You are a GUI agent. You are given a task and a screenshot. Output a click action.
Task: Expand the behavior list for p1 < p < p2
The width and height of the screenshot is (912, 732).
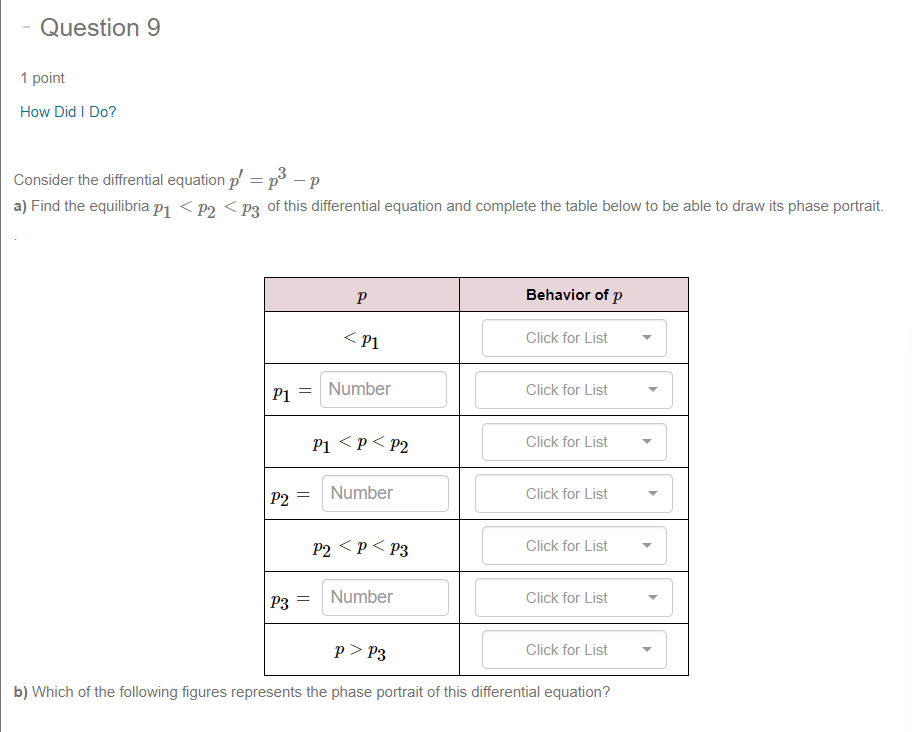(574, 442)
